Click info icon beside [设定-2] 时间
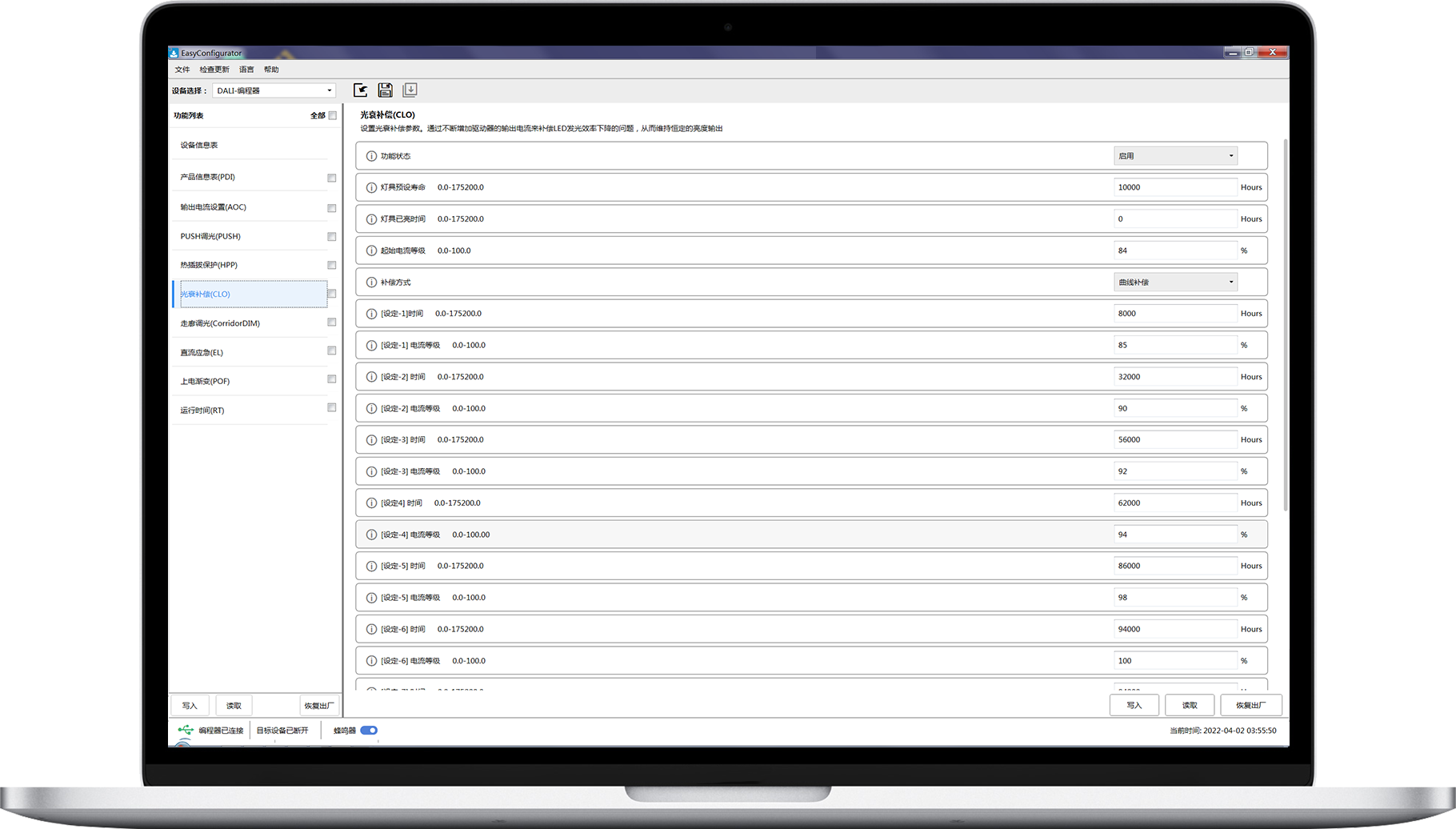 coord(371,377)
